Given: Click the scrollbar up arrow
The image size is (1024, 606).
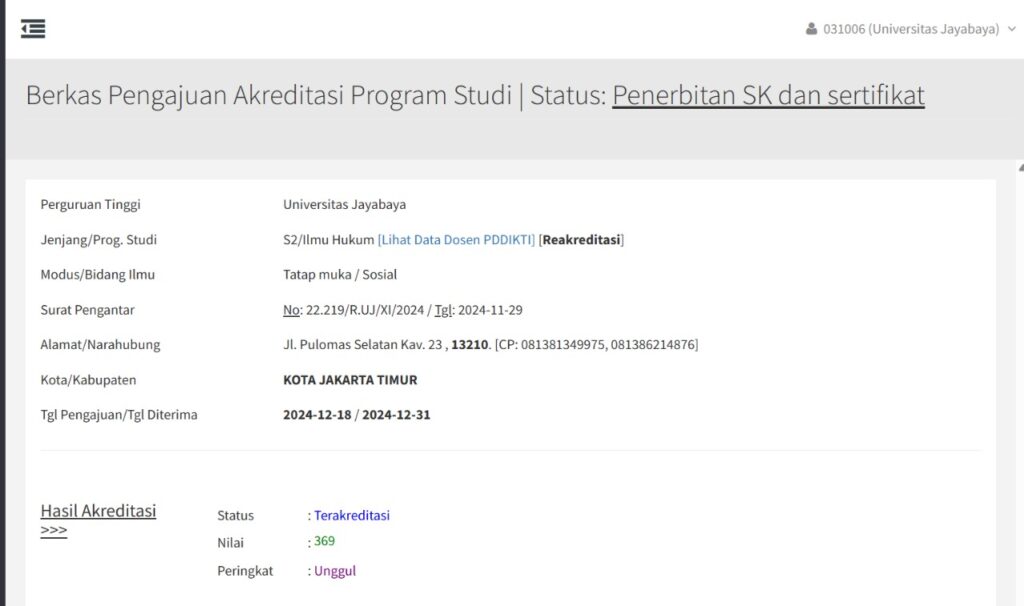Looking at the screenshot, I should (x=1019, y=166).
